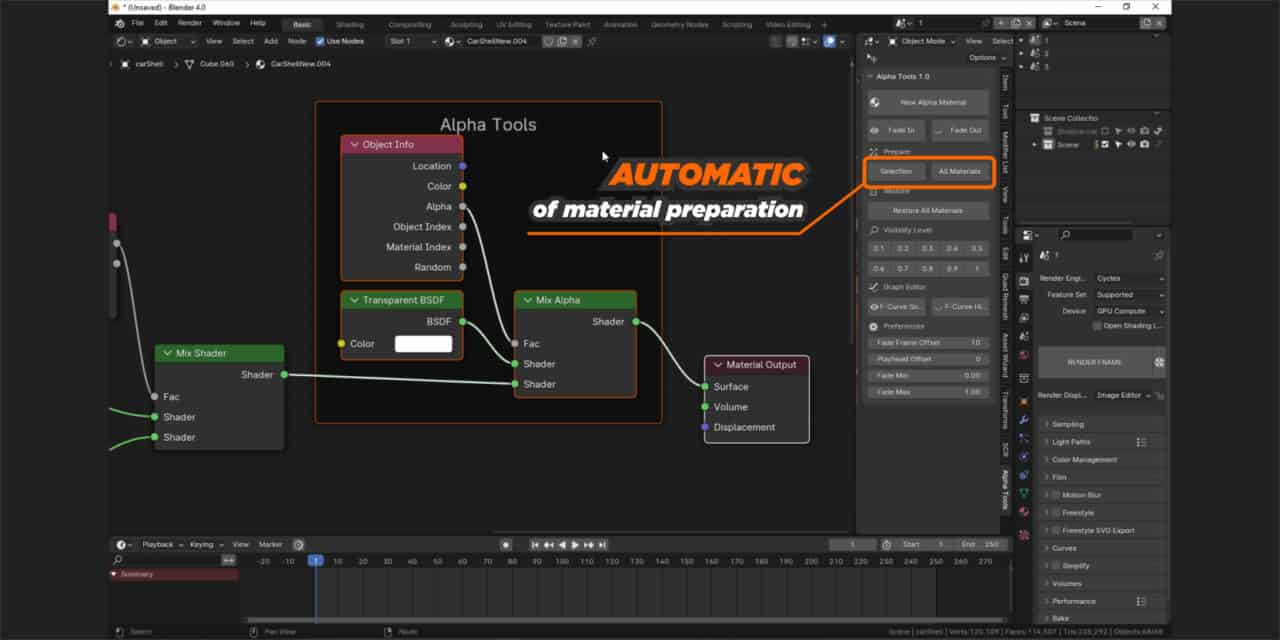Viewport: 1280px width, 640px height.
Task: Switch to the Geometry Nodes workspace tab
Action: tap(679, 24)
